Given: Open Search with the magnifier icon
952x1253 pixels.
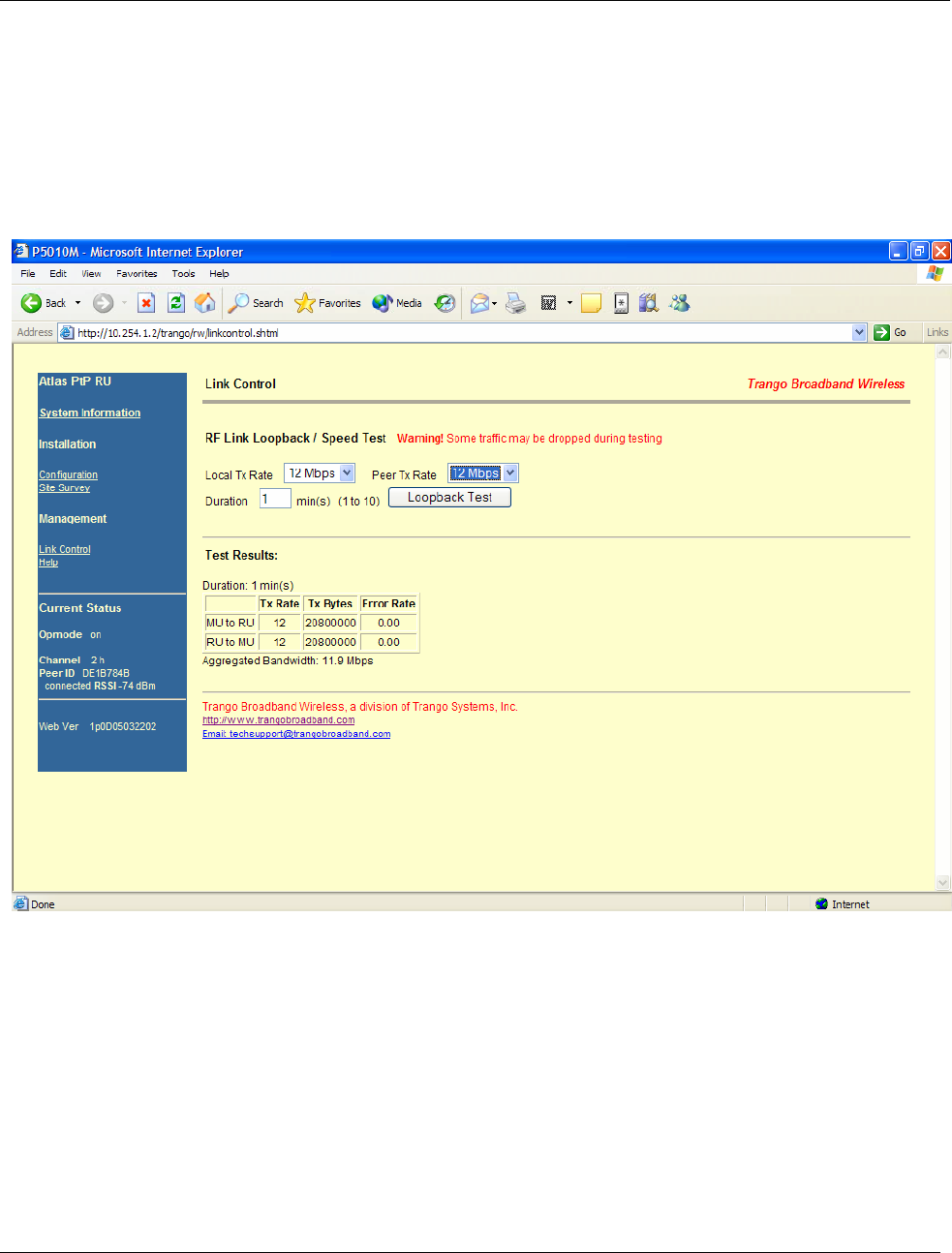Looking at the screenshot, I should tap(238, 303).
